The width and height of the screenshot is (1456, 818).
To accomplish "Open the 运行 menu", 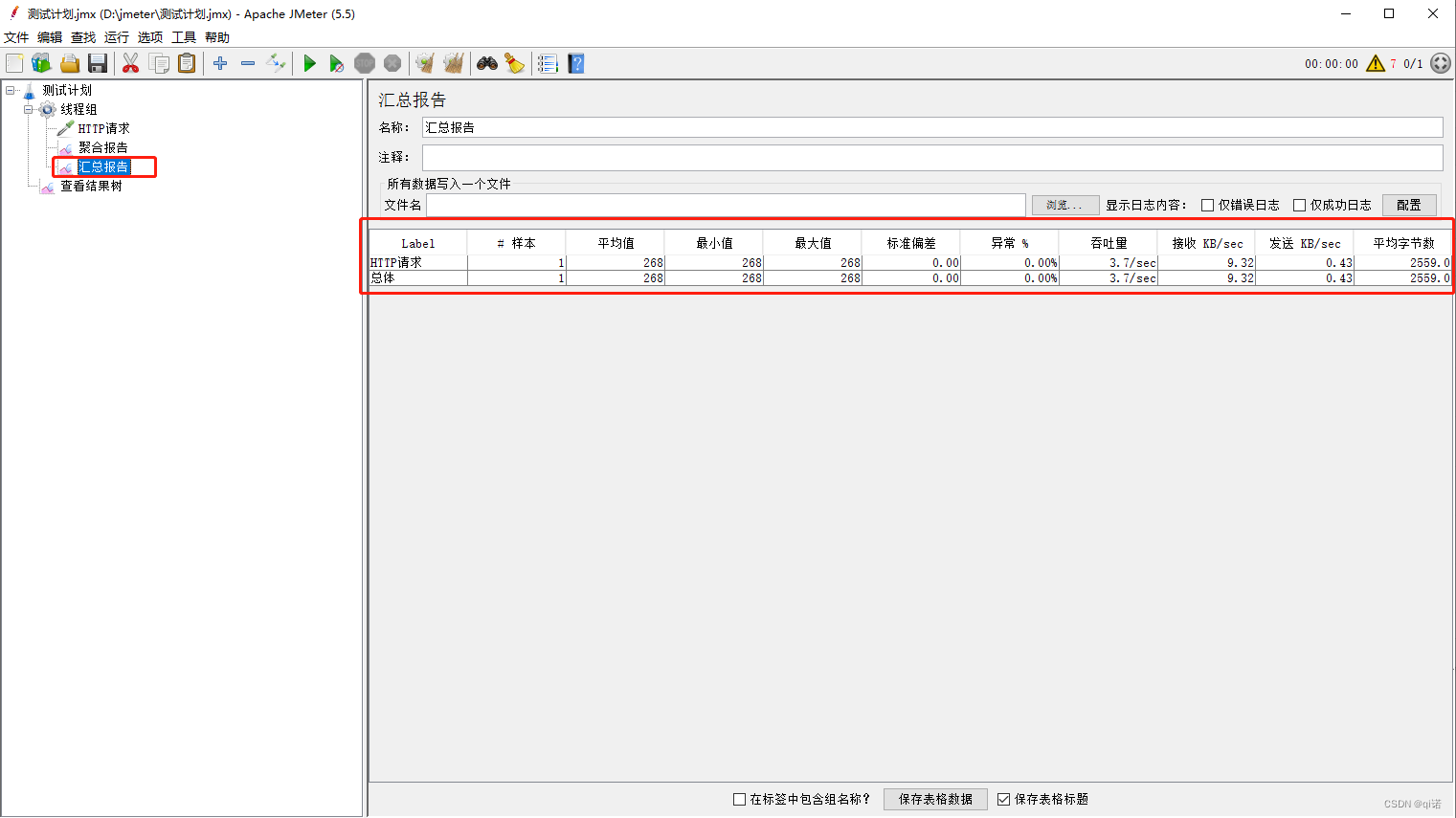I will (x=117, y=37).
